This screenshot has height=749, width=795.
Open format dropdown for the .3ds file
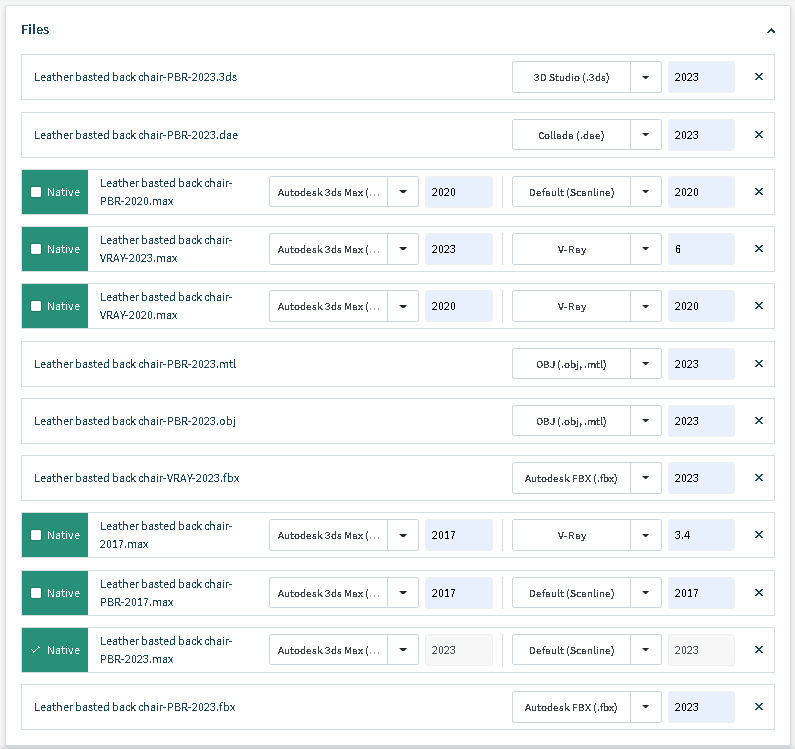[x=646, y=77]
